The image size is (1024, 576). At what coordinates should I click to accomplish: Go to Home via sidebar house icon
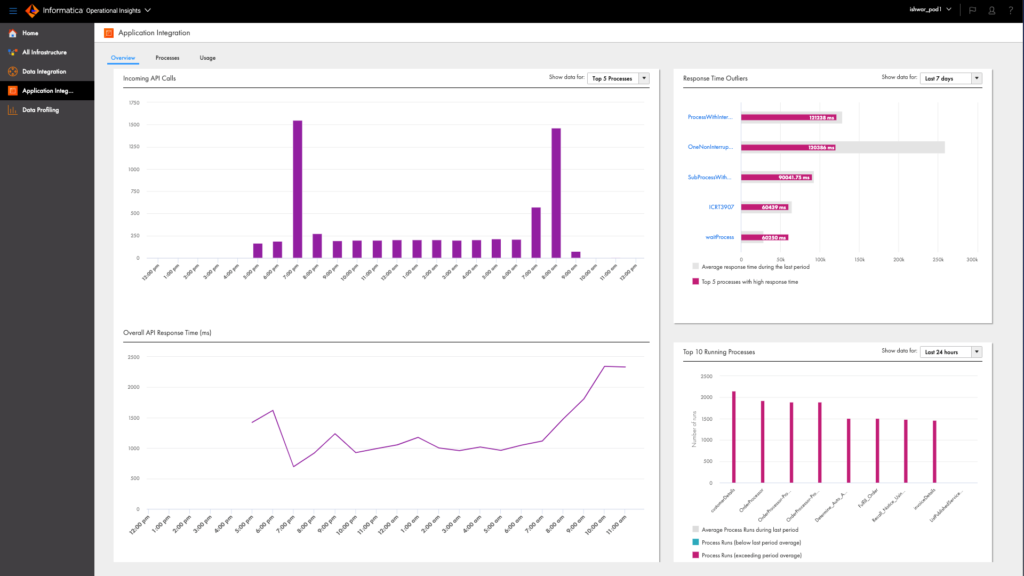click(13, 33)
